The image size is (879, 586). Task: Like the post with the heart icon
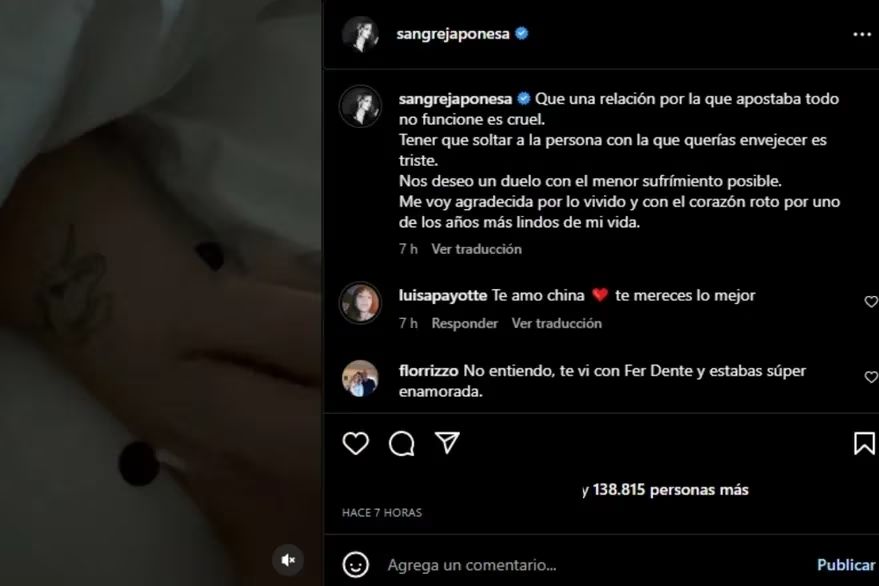tap(355, 444)
